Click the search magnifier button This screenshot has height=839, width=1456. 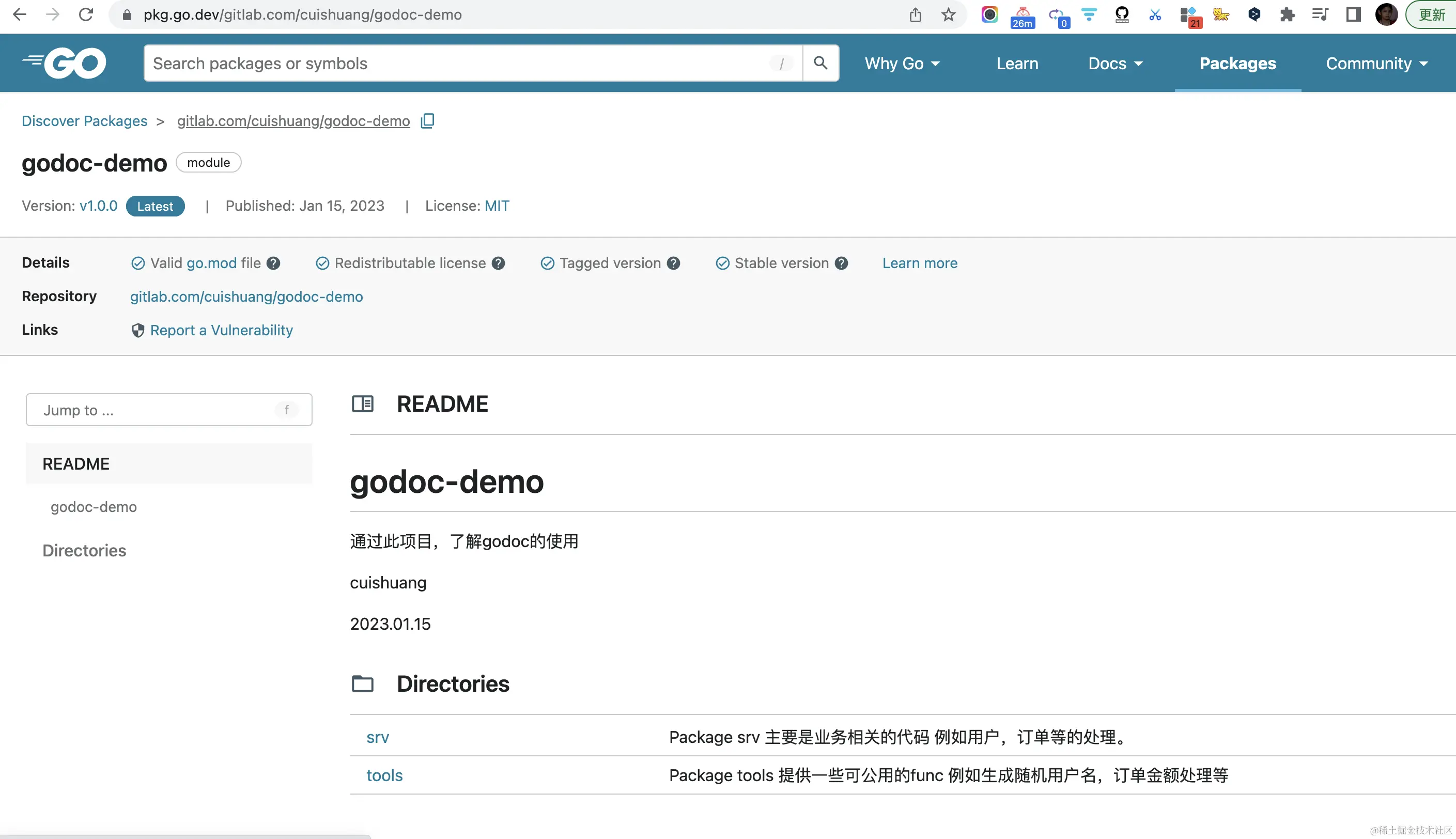[x=820, y=63]
